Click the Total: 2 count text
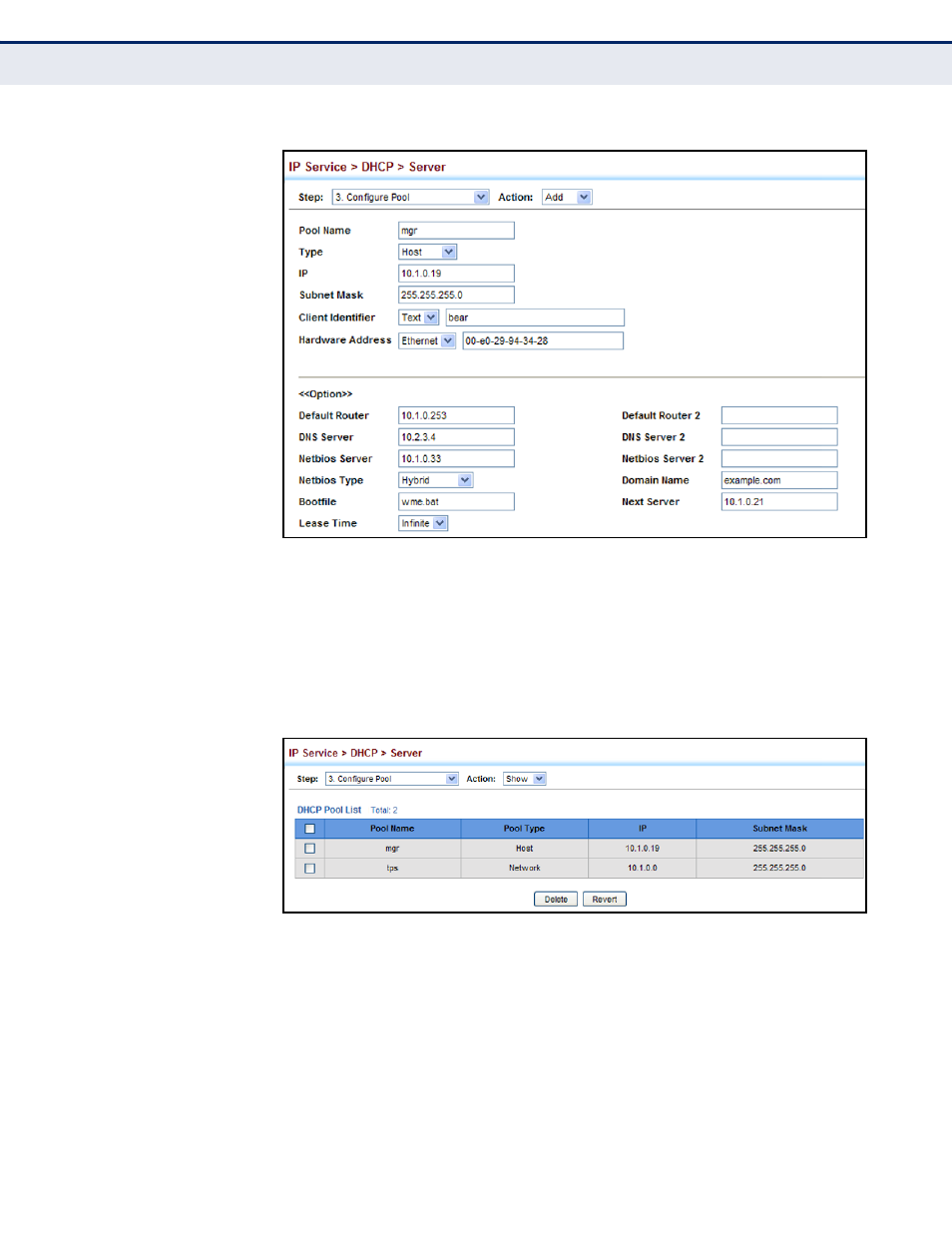Image resolution: width=952 pixels, height=1233 pixels. click(x=384, y=810)
